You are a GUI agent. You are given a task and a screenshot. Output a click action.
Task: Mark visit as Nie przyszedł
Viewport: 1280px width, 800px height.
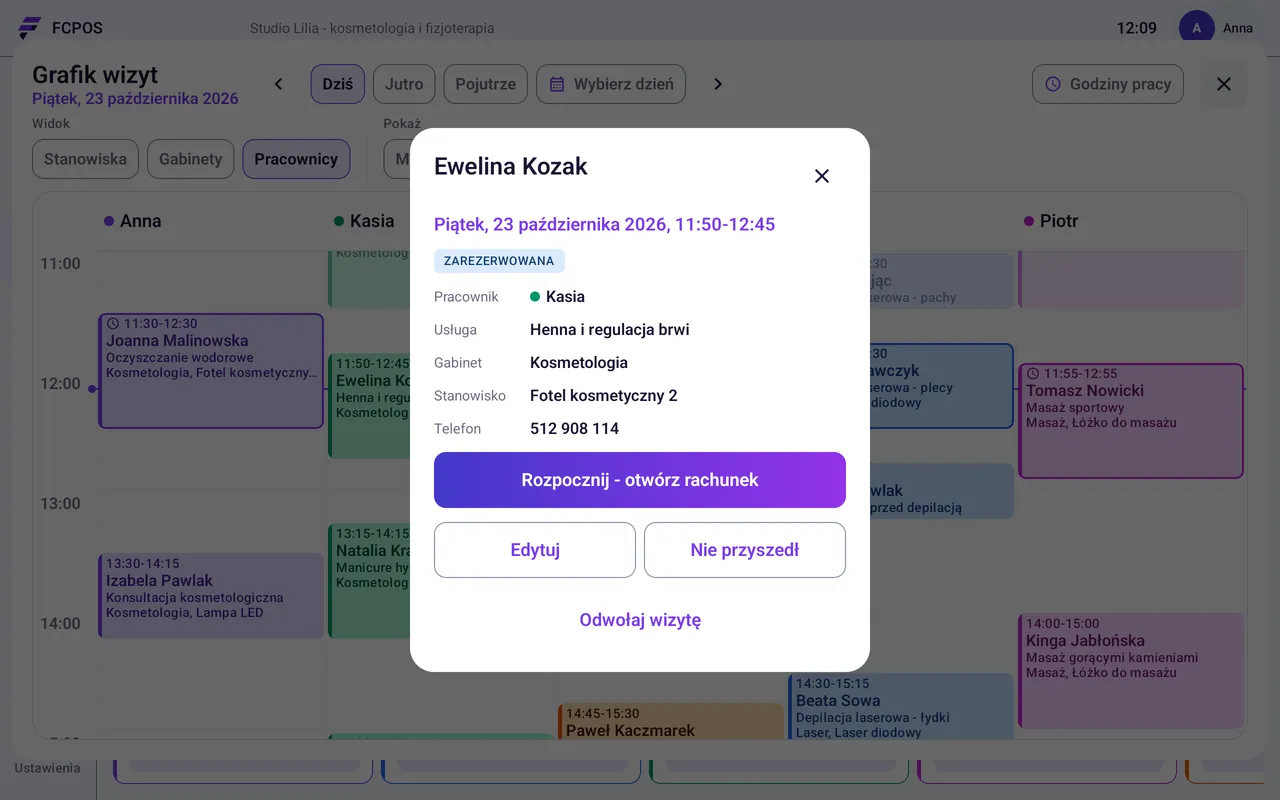point(745,550)
